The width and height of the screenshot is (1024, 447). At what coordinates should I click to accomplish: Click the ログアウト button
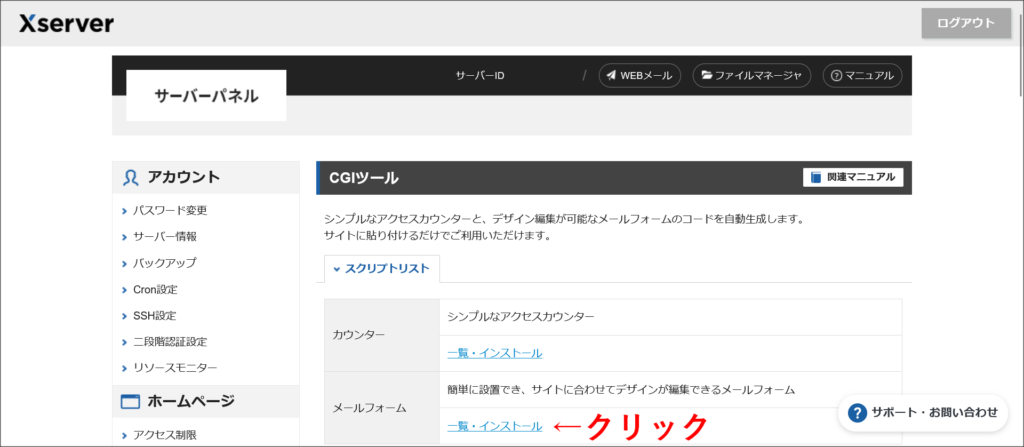[966, 23]
